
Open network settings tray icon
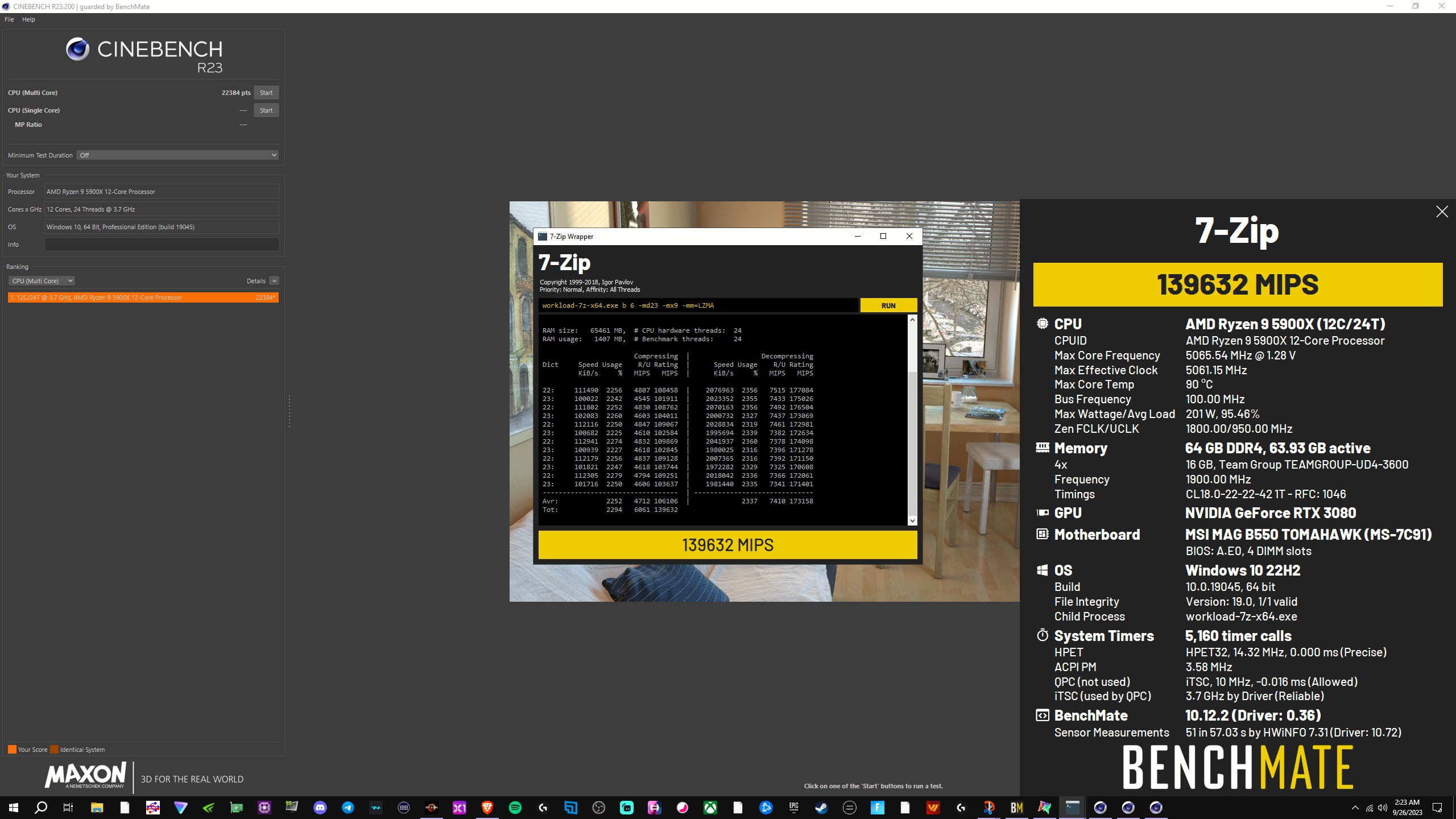1370,808
